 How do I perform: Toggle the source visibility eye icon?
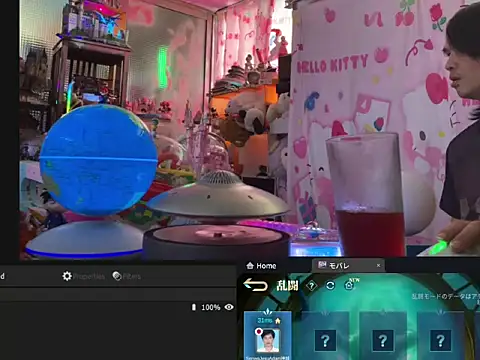click(229, 307)
